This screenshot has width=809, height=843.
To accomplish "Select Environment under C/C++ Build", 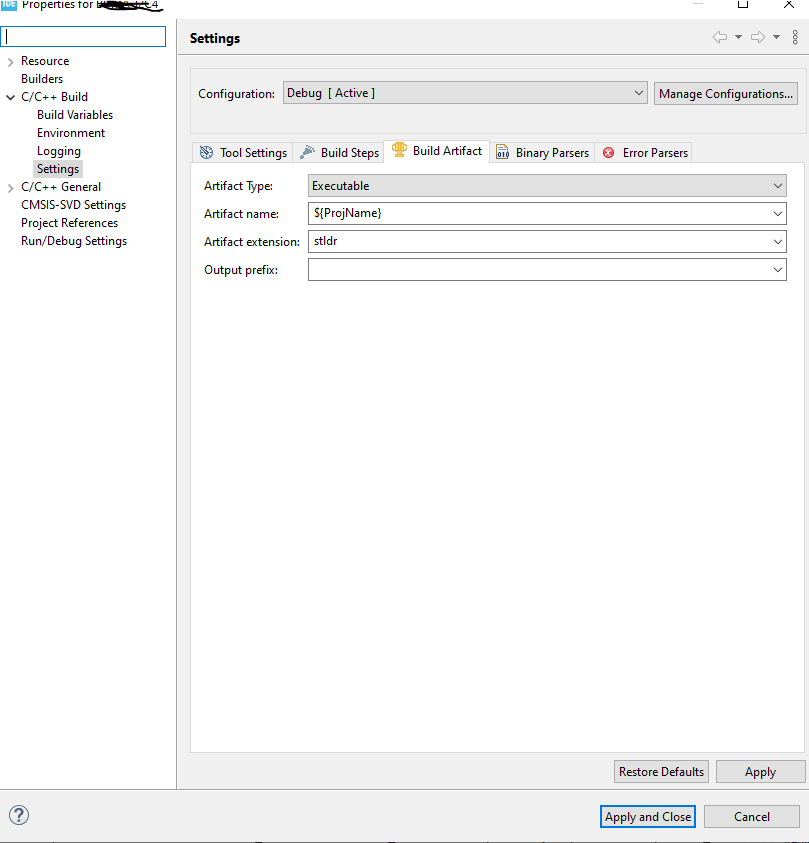I will pyautogui.click(x=70, y=132).
